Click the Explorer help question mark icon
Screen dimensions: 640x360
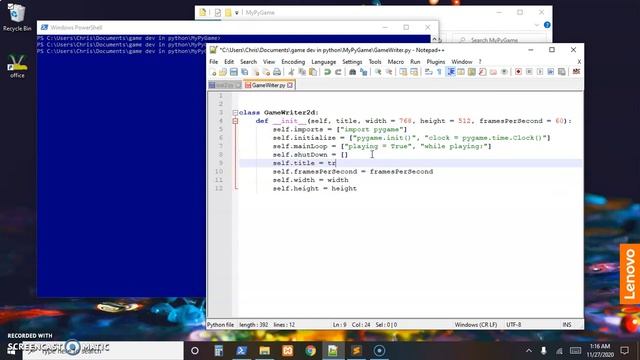click(547, 25)
